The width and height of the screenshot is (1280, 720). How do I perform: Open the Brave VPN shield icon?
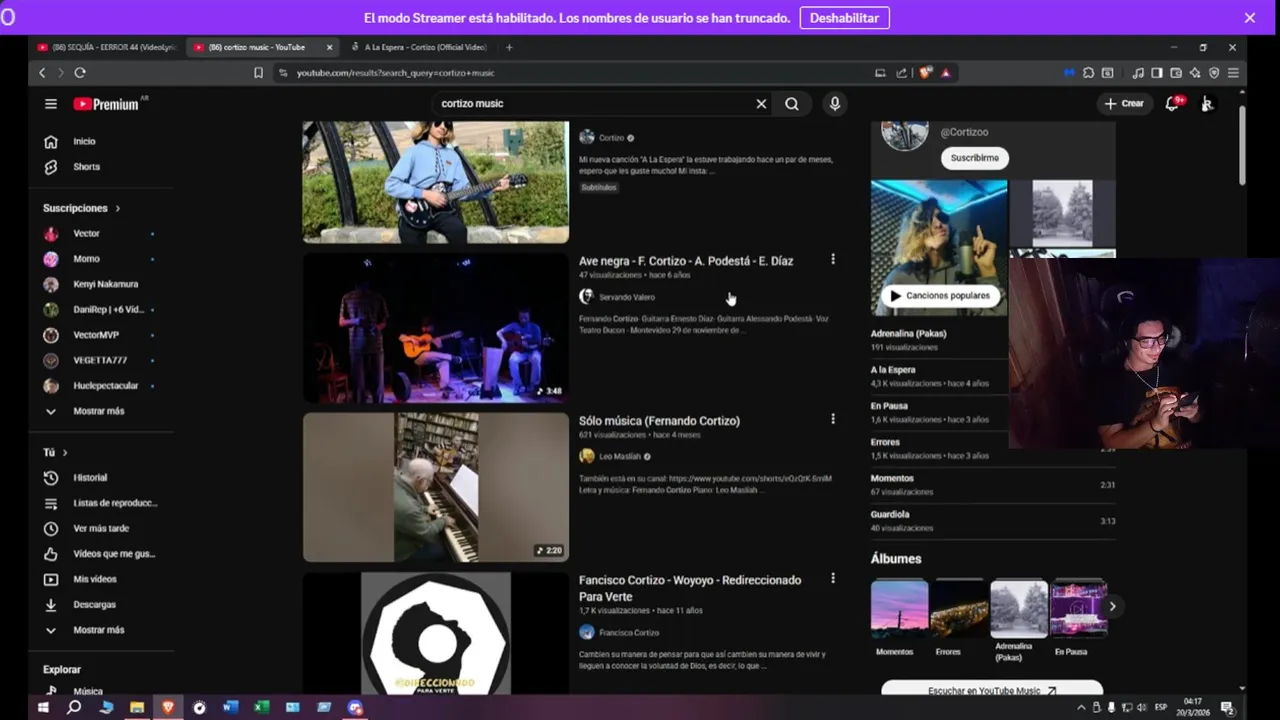point(1214,73)
